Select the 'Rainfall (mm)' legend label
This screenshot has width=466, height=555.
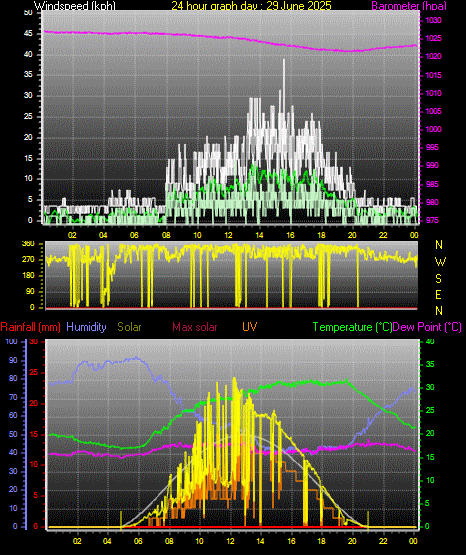coord(31,327)
